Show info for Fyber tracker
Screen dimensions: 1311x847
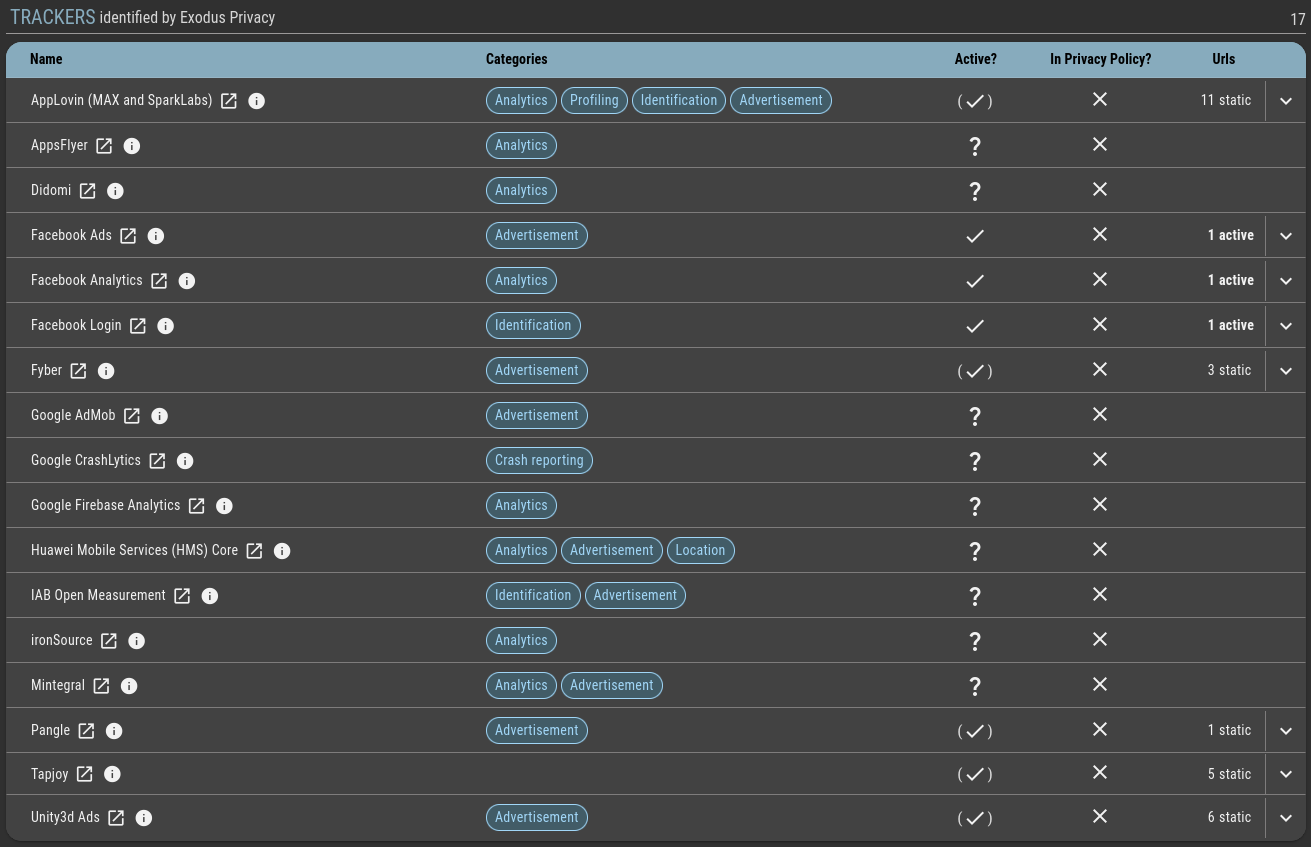pos(106,371)
